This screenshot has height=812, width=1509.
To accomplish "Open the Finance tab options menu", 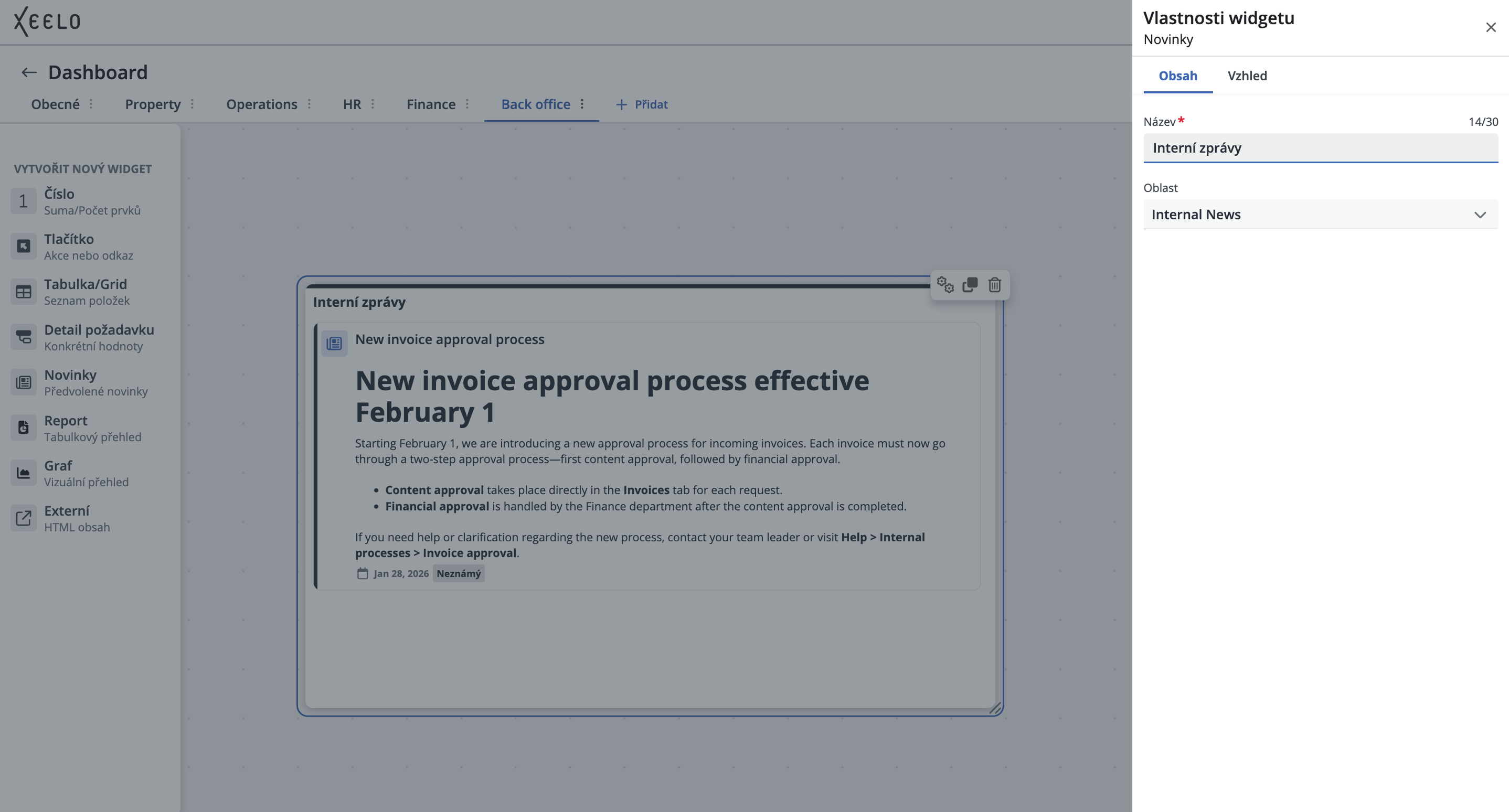I will (467, 104).
